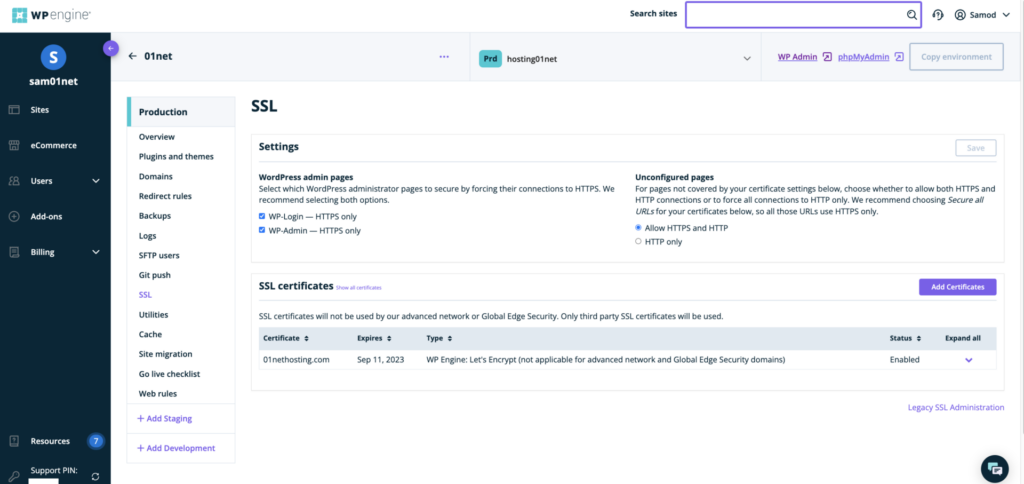Viewport: 1024px width, 484px height.
Task: Click the Samod user avatar icon
Action: point(960,15)
